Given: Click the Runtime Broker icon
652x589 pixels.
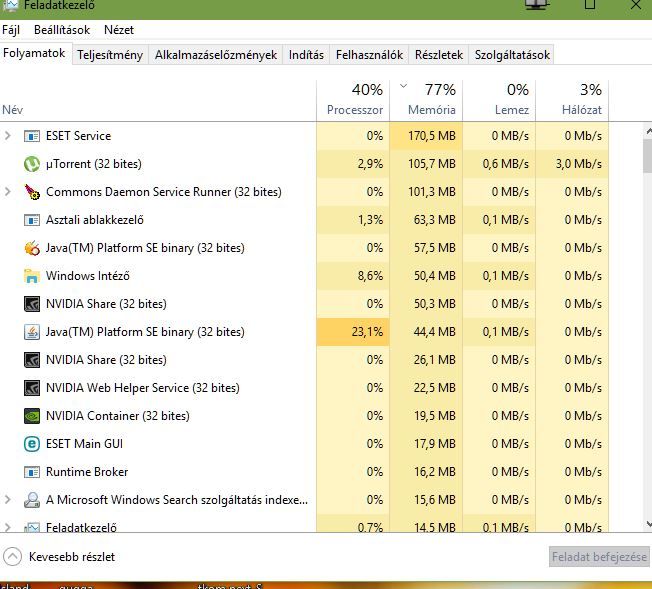Looking at the screenshot, I should tap(32, 472).
